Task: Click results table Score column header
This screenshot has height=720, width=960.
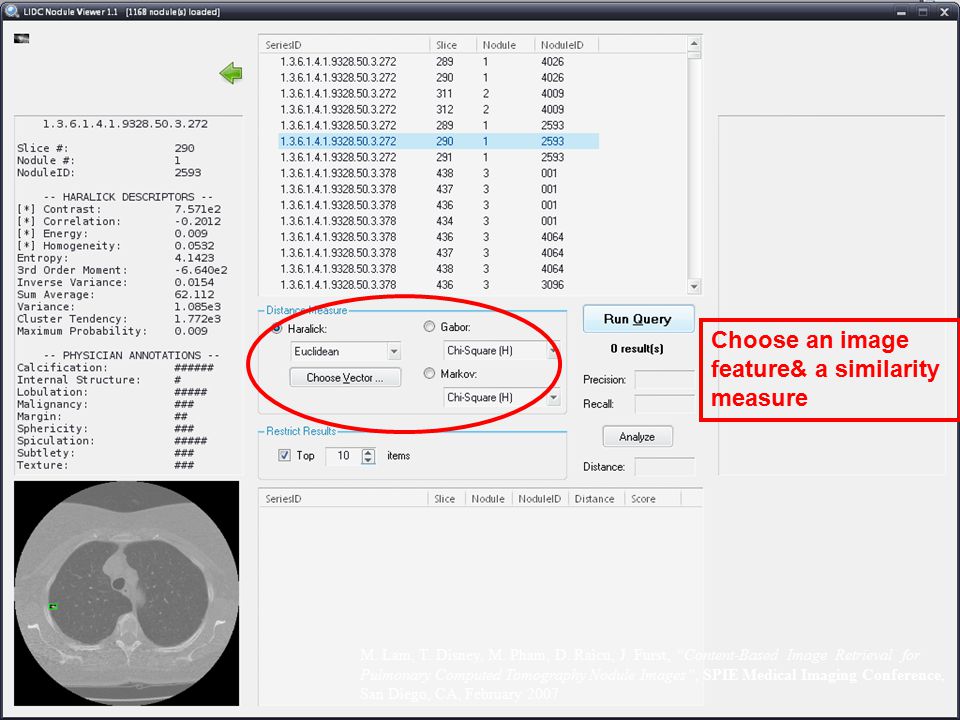Action: [x=653, y=498]
